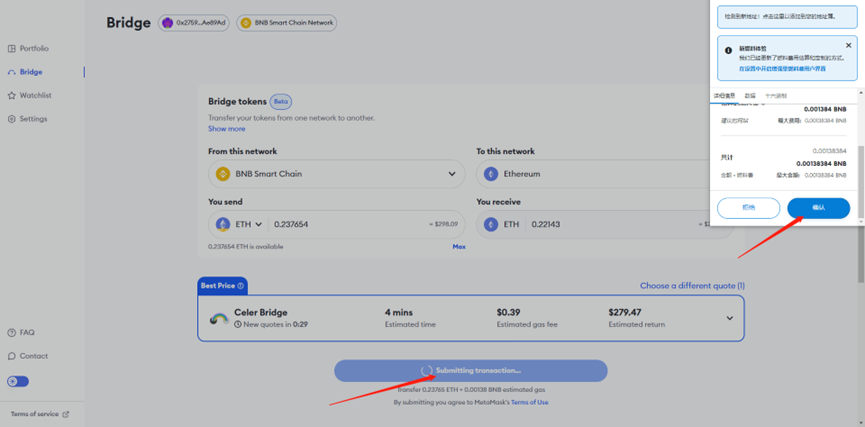
Task: Click the MetaMask popup vertical scrollbar
Action: click(861, 182)
